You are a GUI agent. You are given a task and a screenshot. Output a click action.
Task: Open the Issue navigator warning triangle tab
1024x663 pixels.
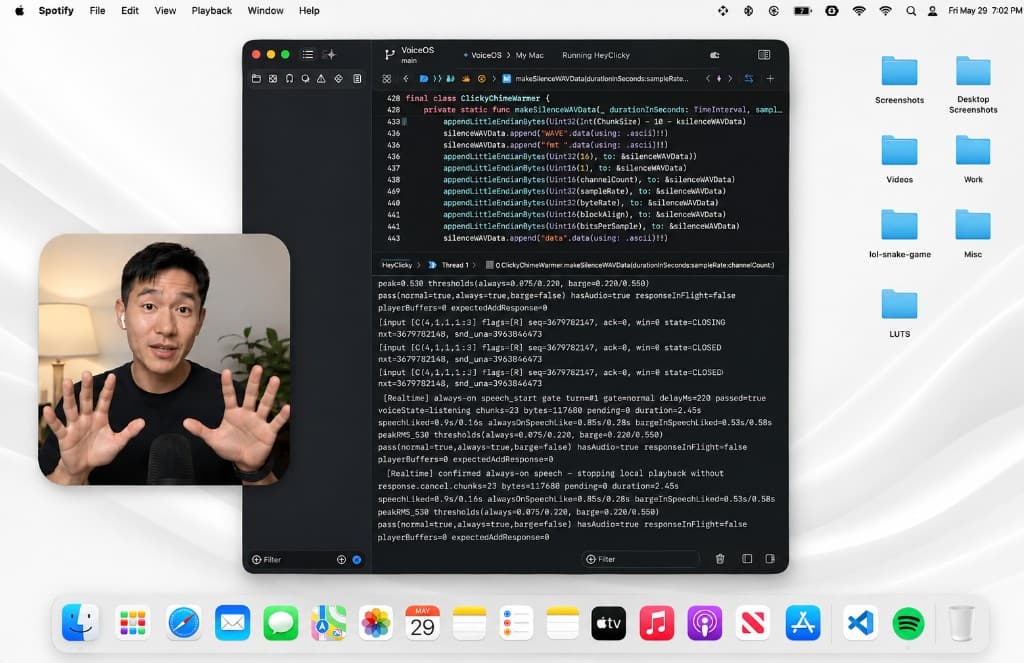(321, 78)
